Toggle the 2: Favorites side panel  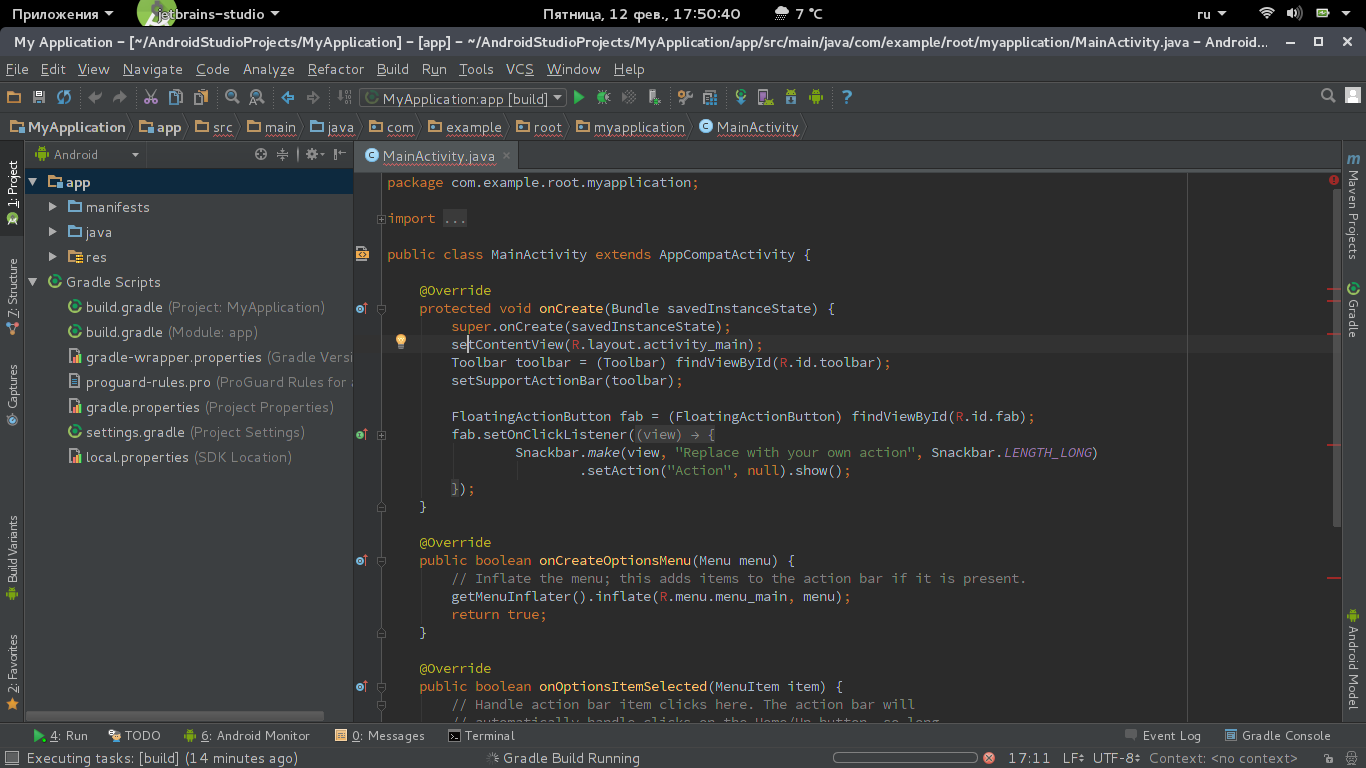pos(12,670)
